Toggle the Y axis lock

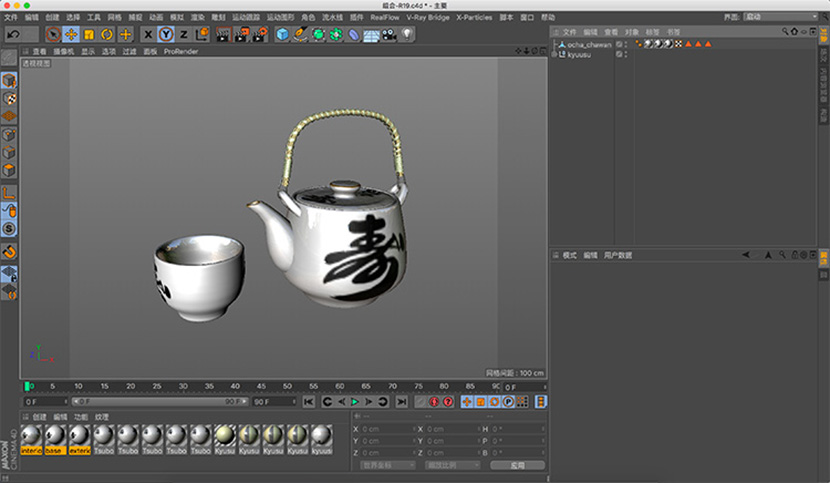(x=166, y=35)
